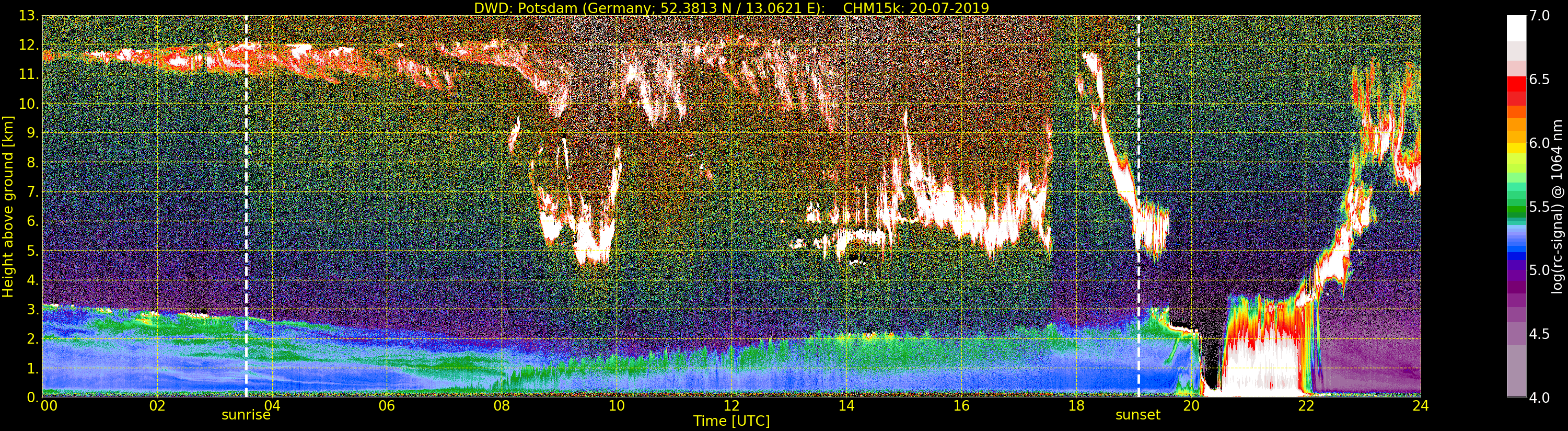
Task: Click the x-axis tick label '00'
Action: coord(49,405)
